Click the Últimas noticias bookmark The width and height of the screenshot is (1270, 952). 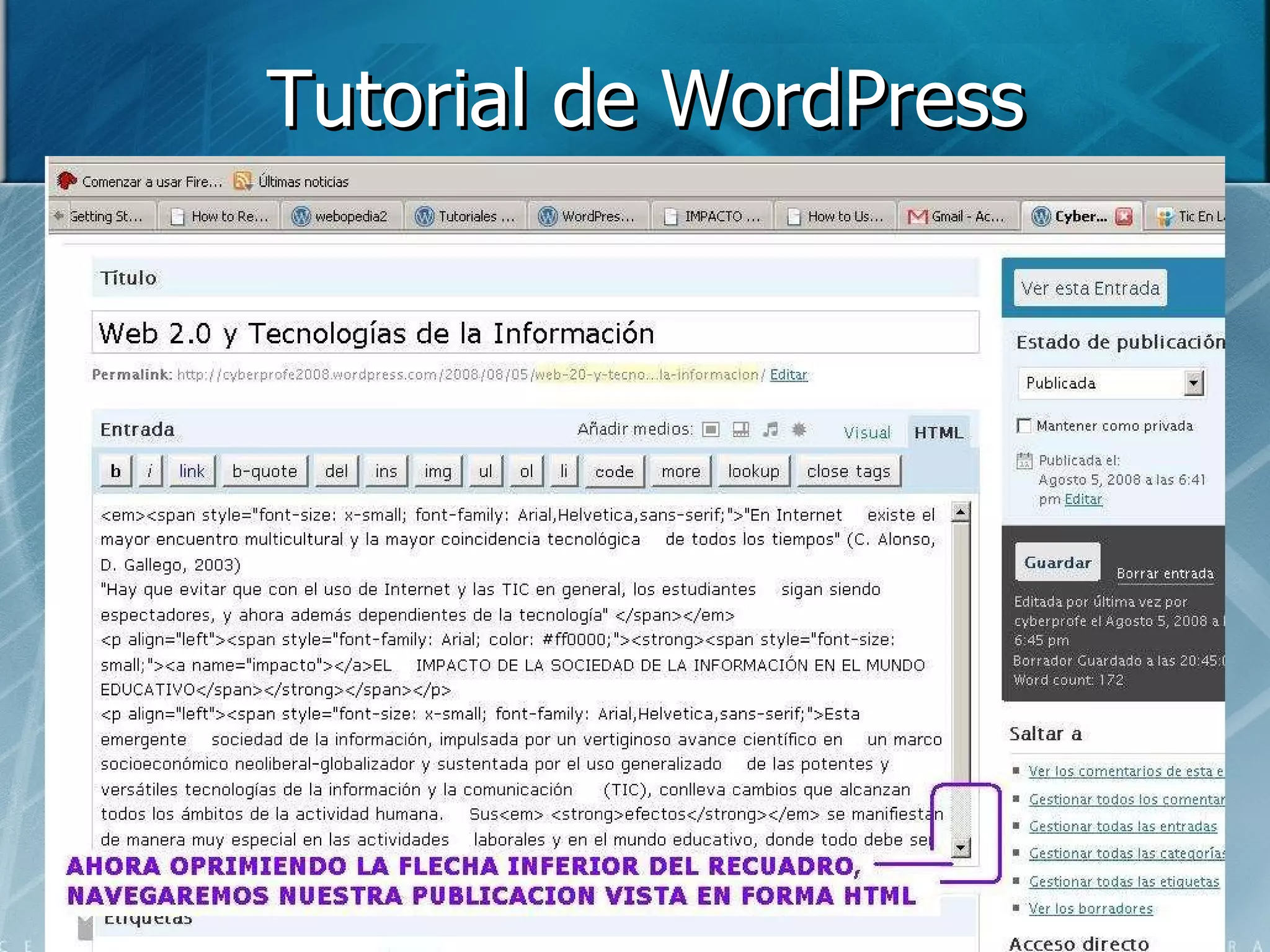(303, 182)
